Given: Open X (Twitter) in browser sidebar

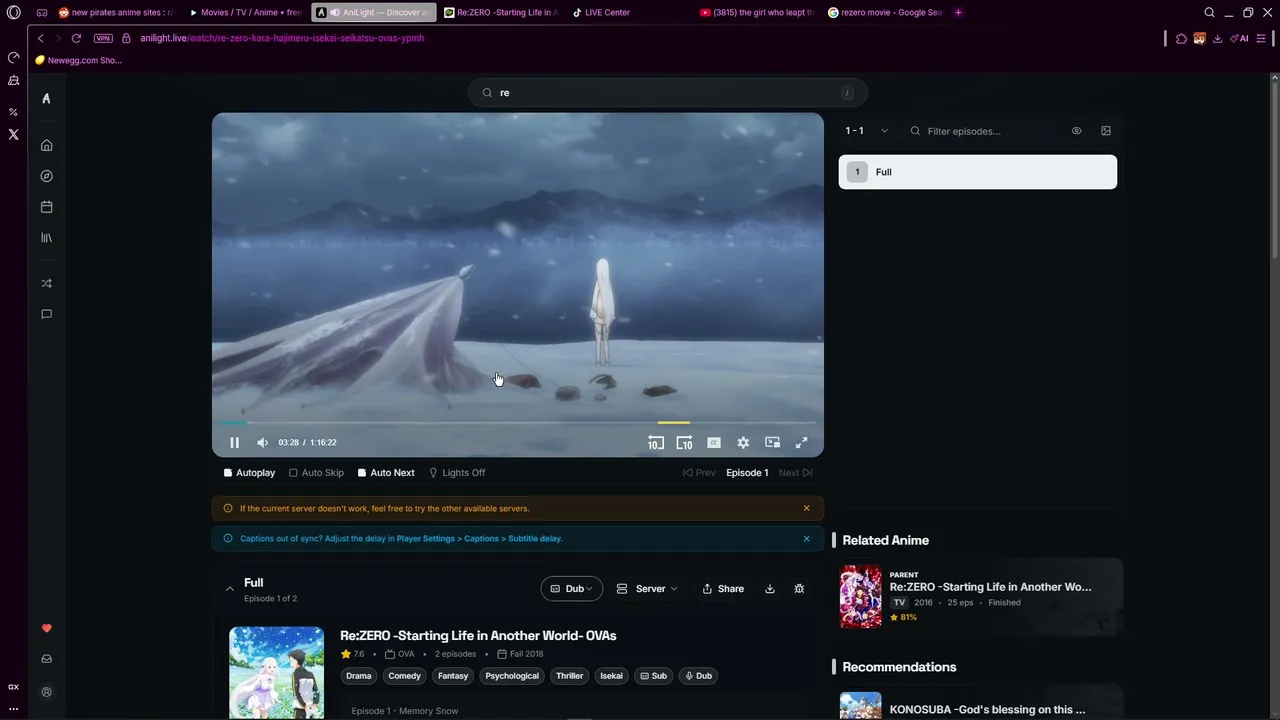Looking at the screenshot, I should click(x=13, y=134).
